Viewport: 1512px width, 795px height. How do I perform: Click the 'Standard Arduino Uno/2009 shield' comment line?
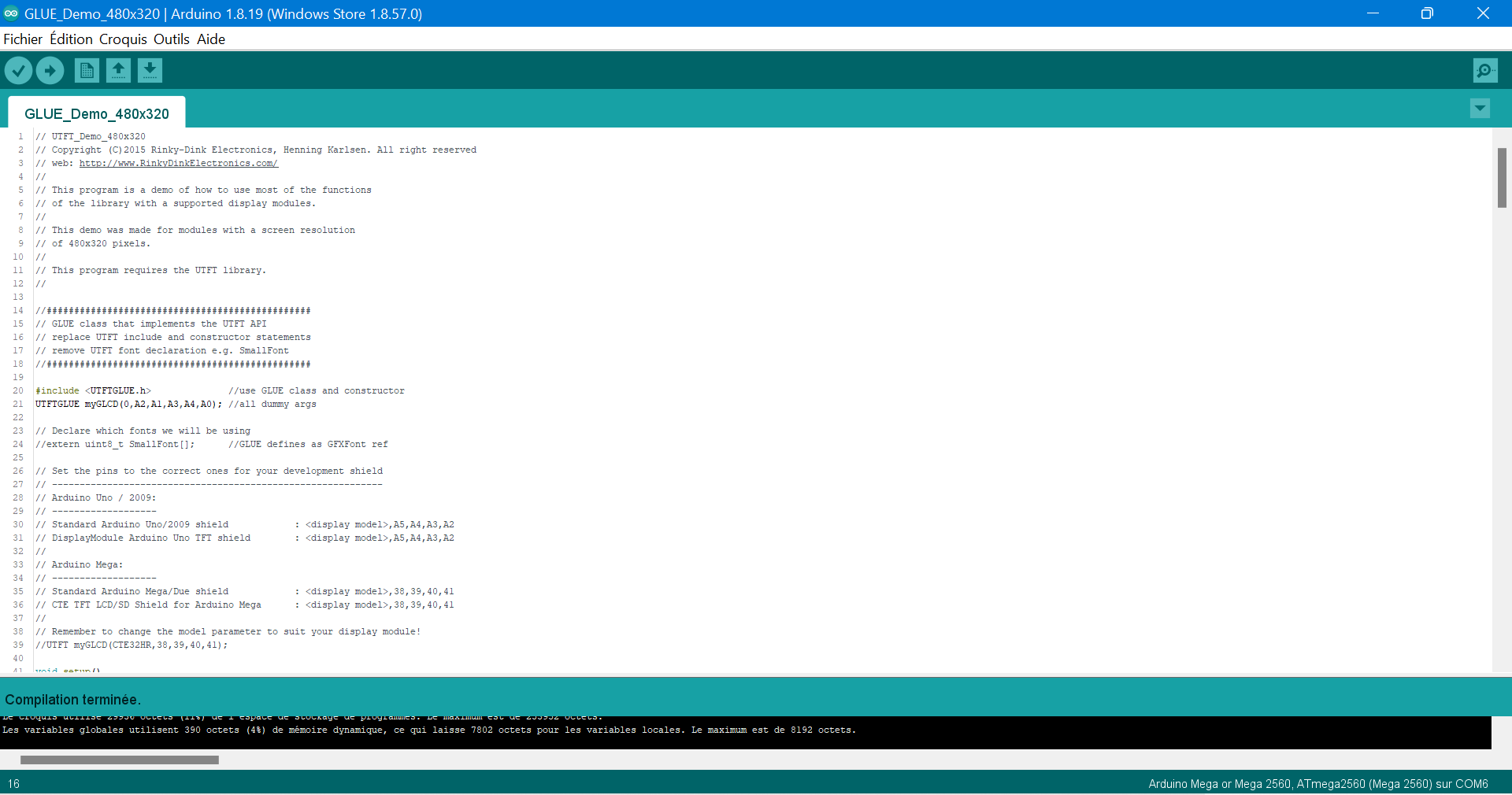[x=245, y=525]
